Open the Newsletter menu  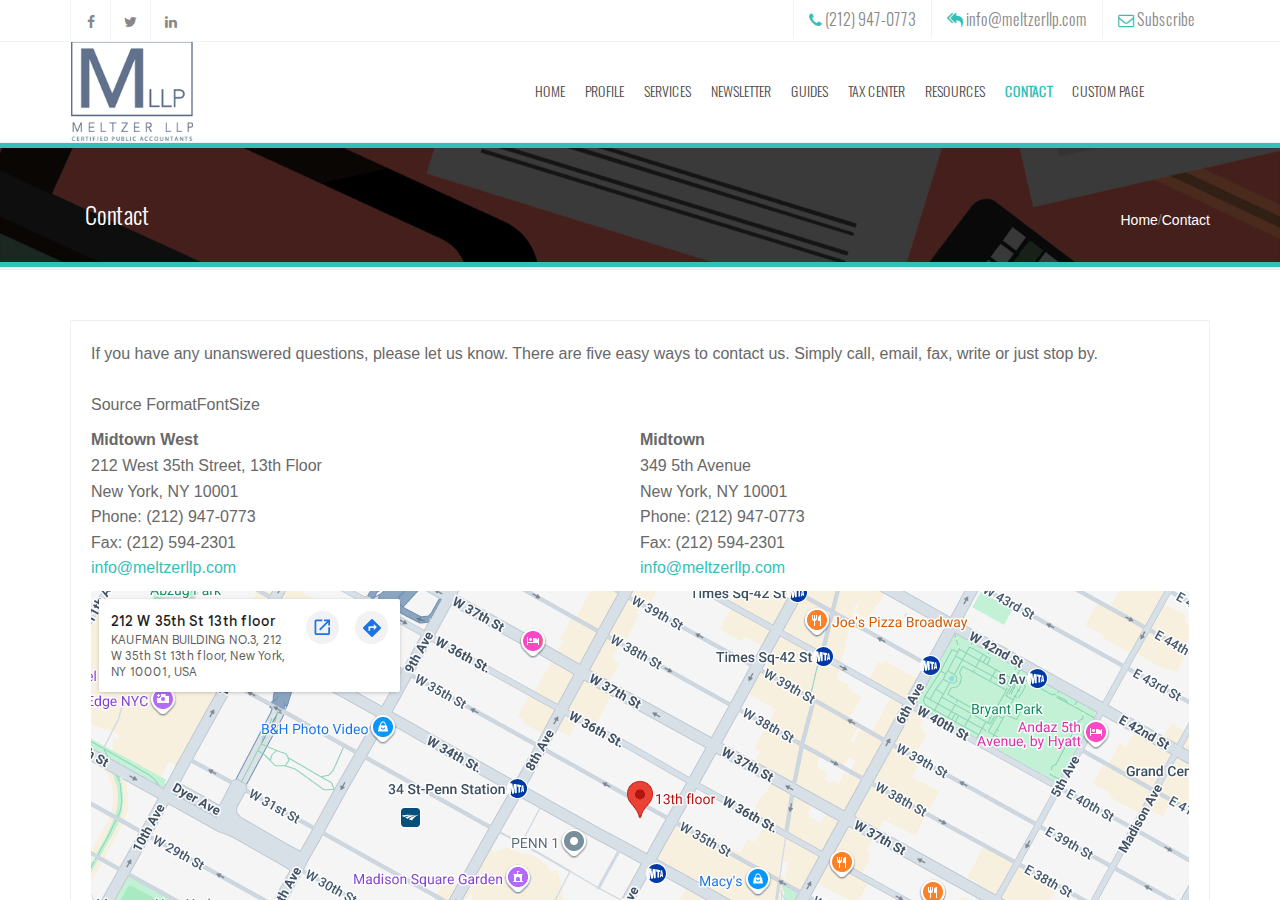pyautogui.click(x=741, y=91)
